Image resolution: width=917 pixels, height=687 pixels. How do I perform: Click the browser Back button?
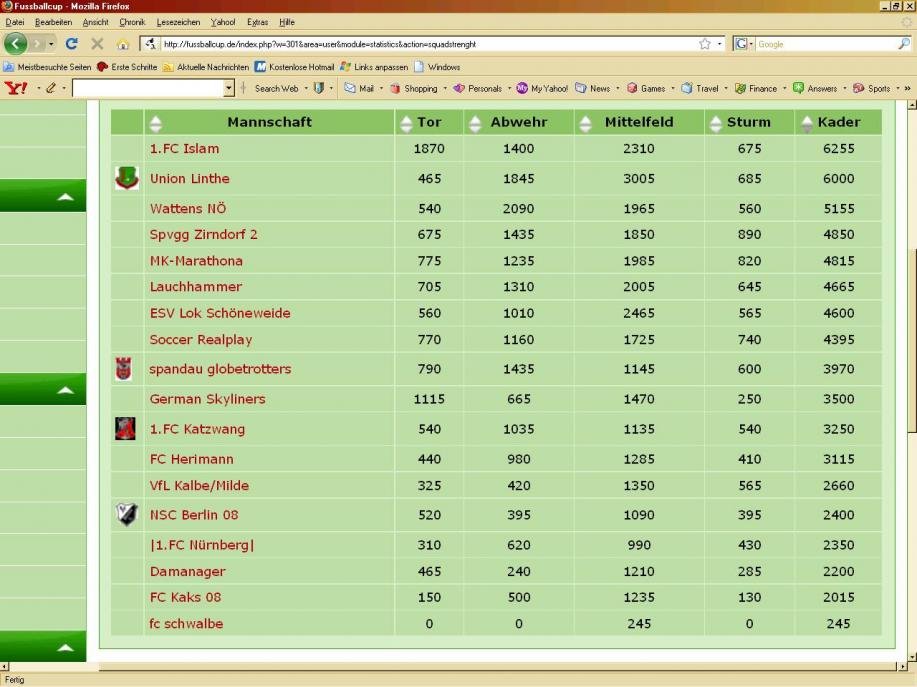tap(16, 44)
